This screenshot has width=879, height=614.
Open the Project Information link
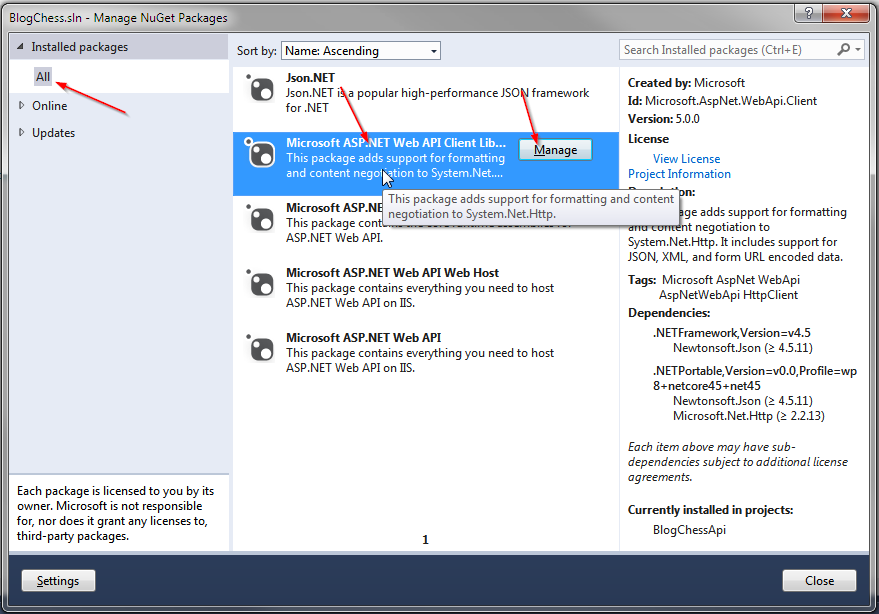coord(679,174)
